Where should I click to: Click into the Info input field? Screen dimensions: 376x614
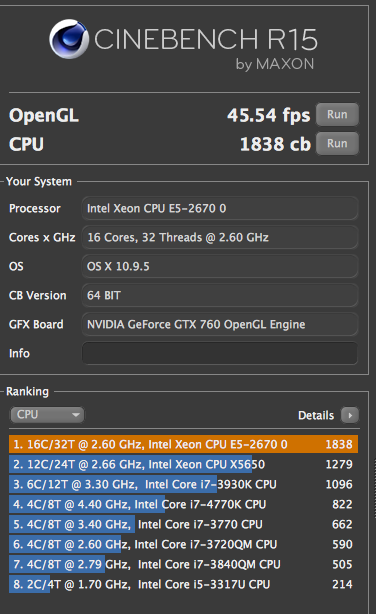220,353
